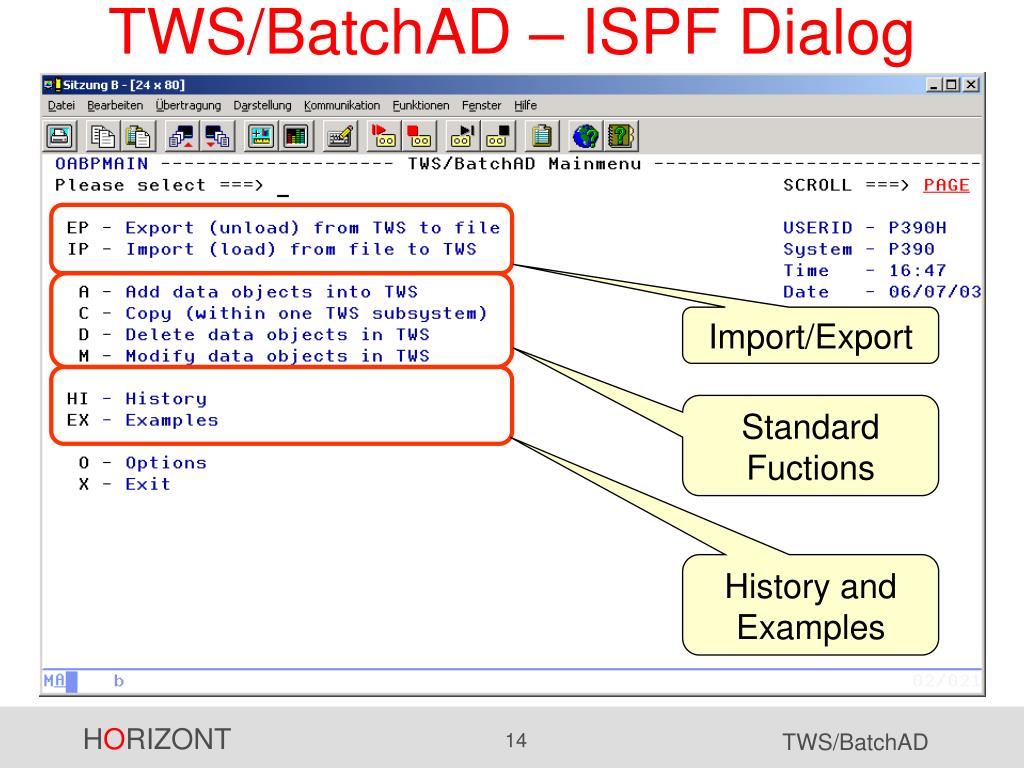Open the green Help book icon
This screenshot has width=1024, height=768.
(621, 136)
